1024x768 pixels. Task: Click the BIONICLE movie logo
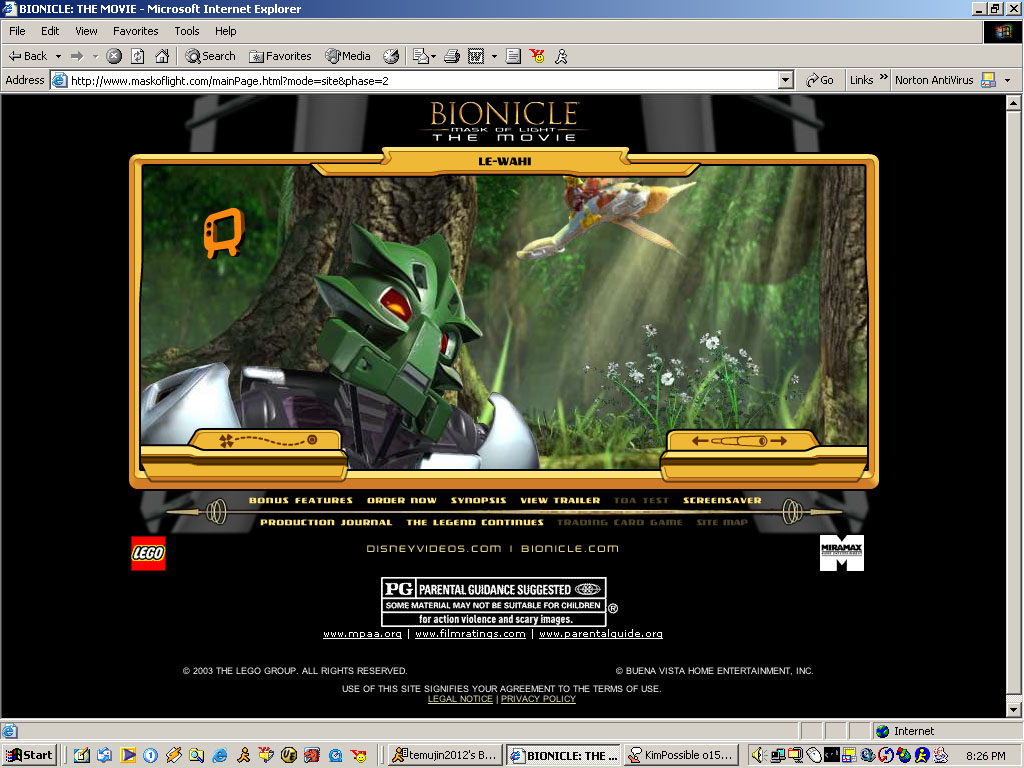[x=504, y=121]
